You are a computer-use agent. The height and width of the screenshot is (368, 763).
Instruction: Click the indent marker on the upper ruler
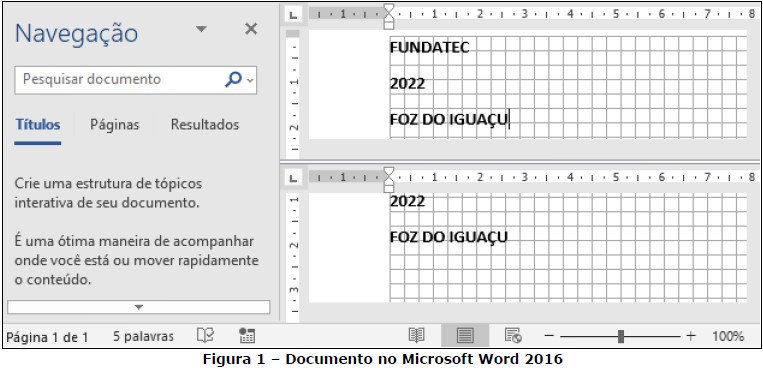[x=388, y=17]
